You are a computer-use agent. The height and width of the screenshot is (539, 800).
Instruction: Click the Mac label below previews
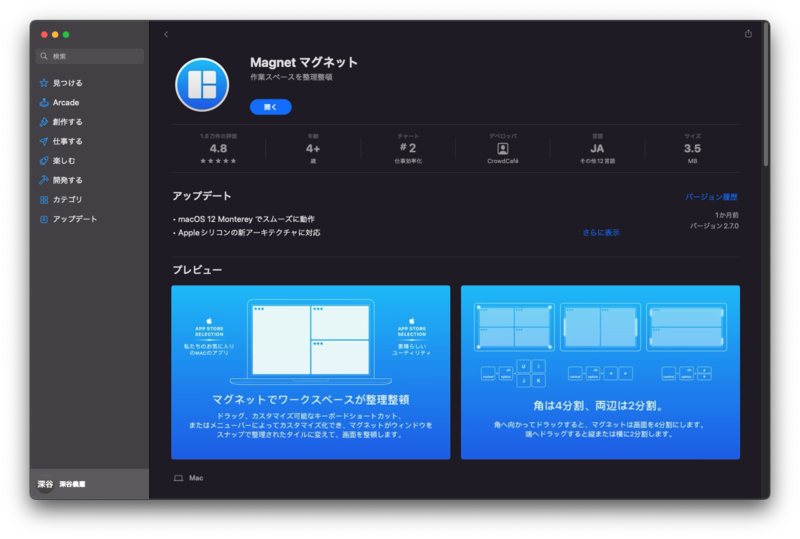pyautogui.click(x=196, y=478)
